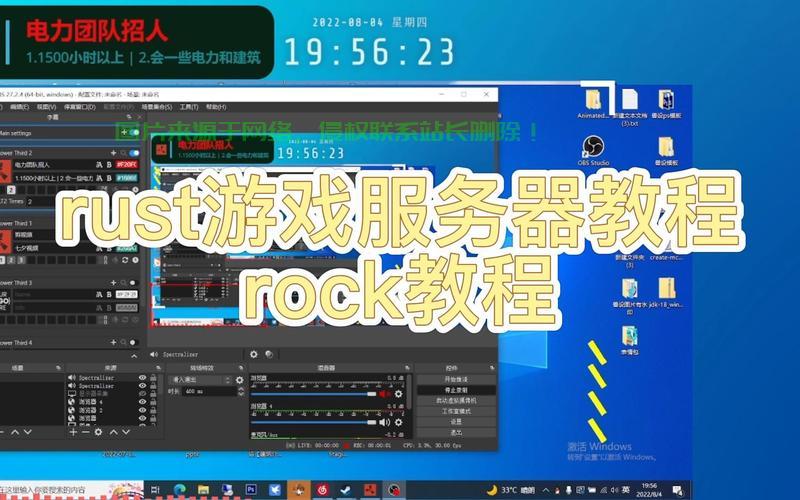Viewport: 800px width, 500px height.
Task: Click the 停止录制 button
Action: (x=456, y=390)
